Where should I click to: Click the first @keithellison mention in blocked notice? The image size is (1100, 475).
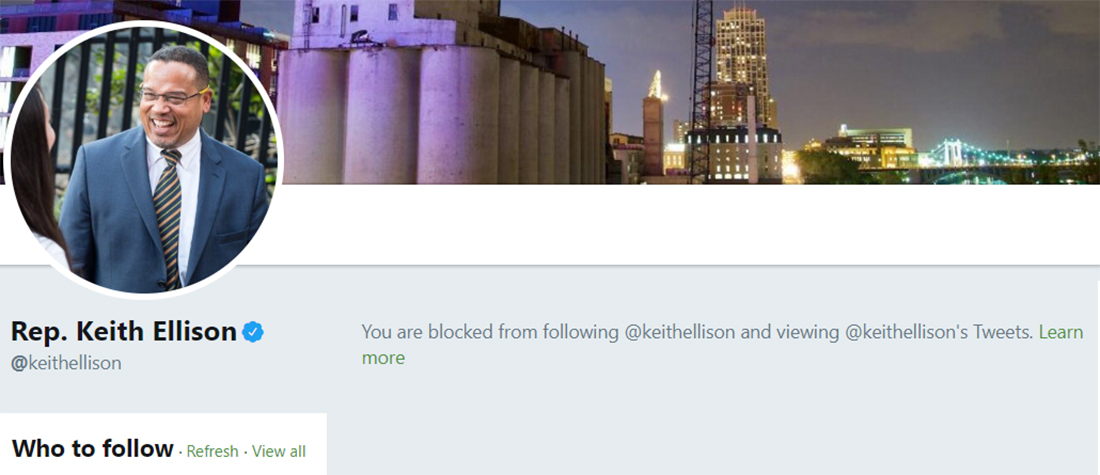680,331
